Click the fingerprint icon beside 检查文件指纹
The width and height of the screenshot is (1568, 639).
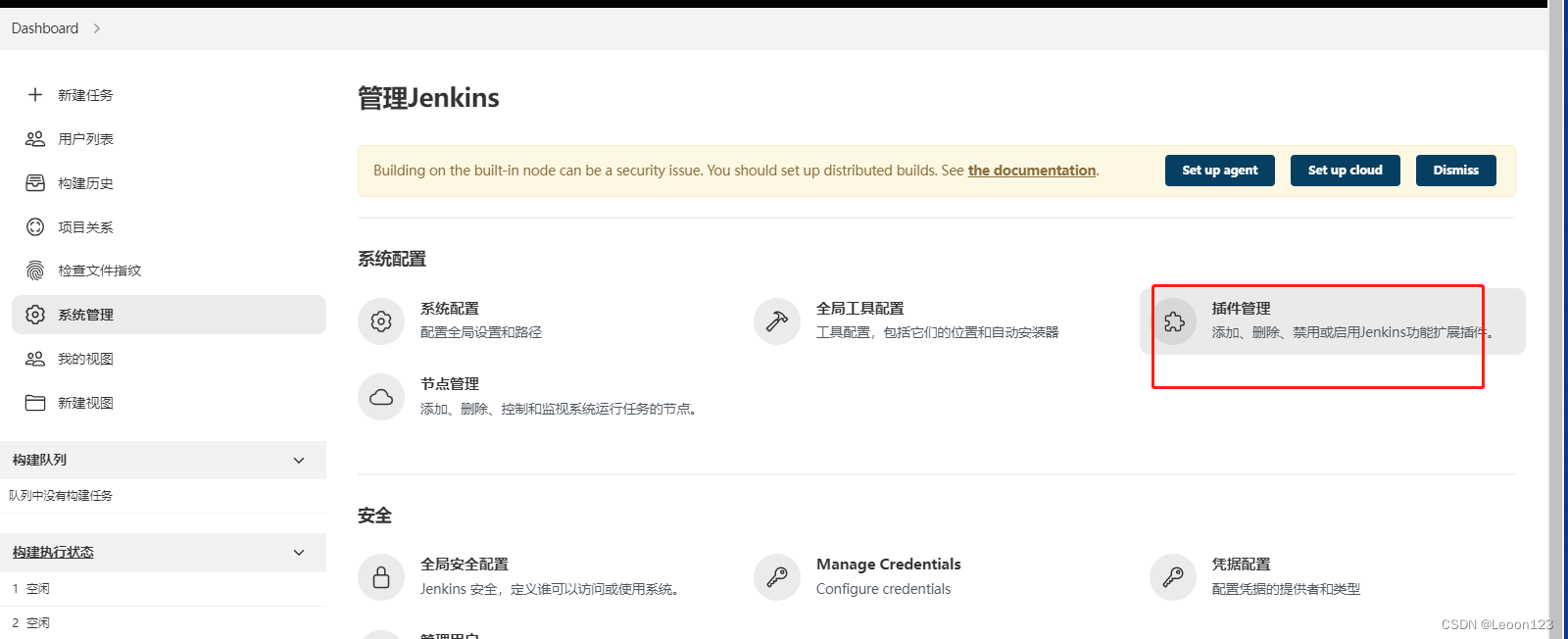(x=35, y=270)
